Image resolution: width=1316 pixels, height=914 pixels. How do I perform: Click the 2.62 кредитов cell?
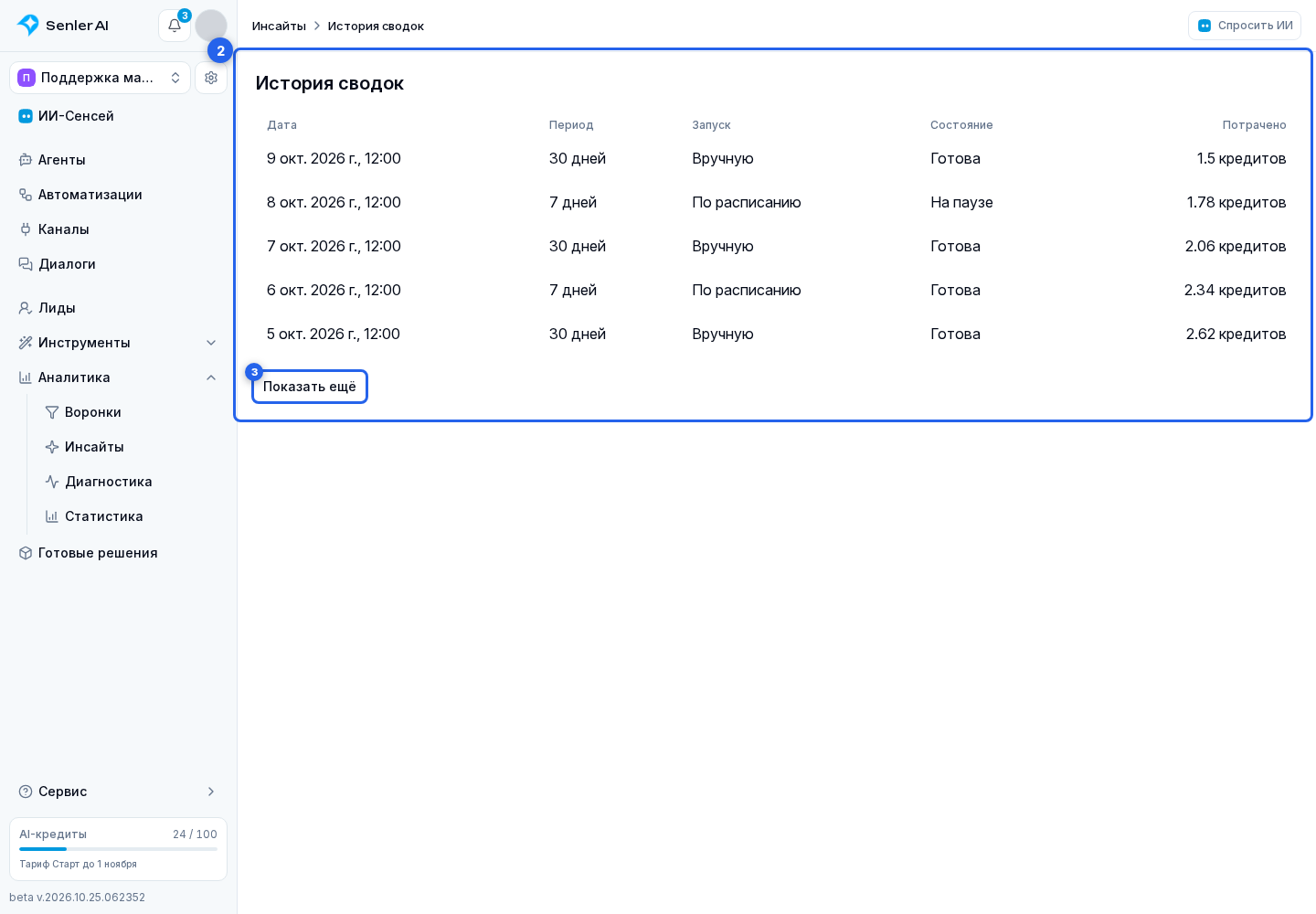[1236, 335]
